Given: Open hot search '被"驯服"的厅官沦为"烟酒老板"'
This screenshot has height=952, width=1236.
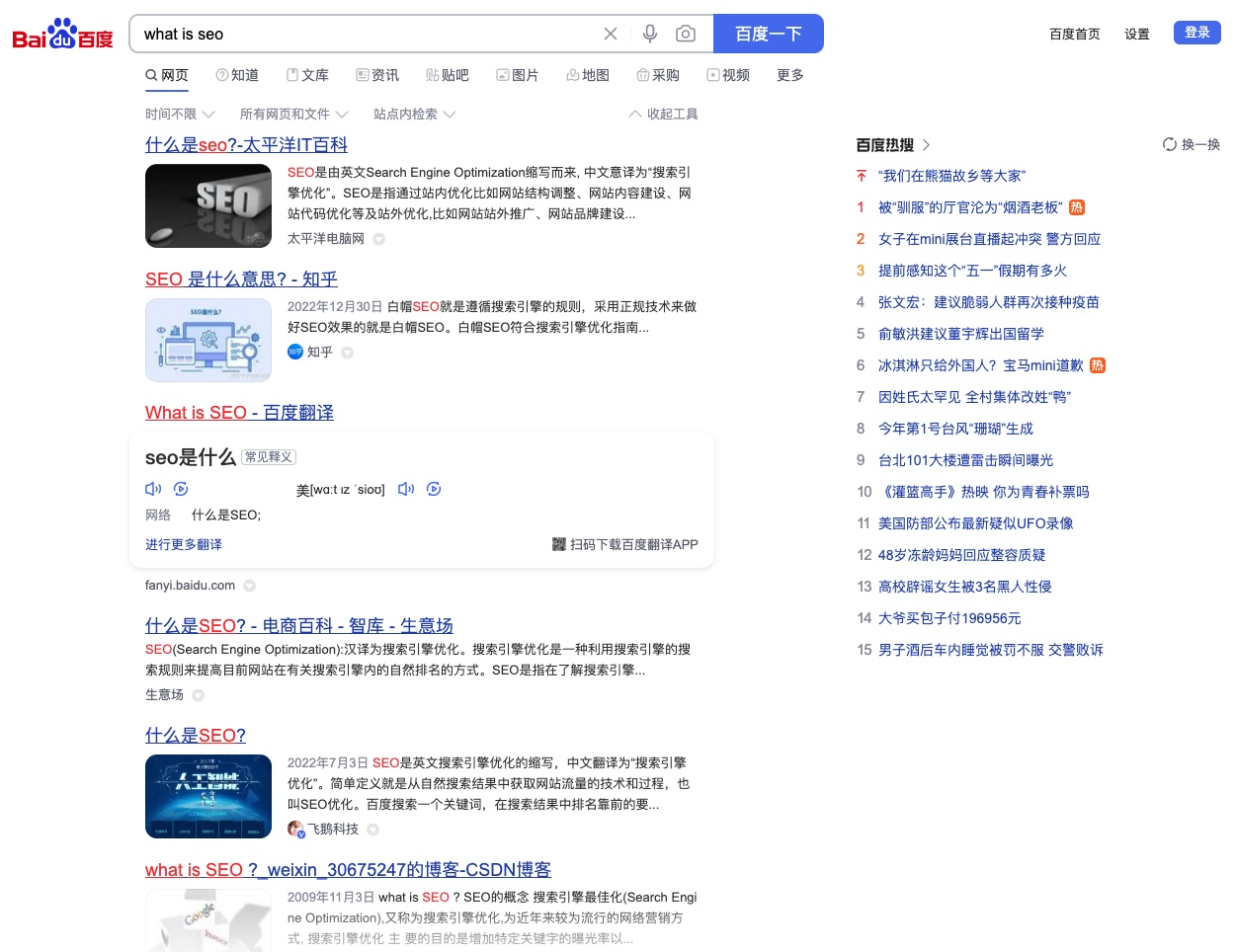Looking at the screenshot, I should [x=970, y=207].
